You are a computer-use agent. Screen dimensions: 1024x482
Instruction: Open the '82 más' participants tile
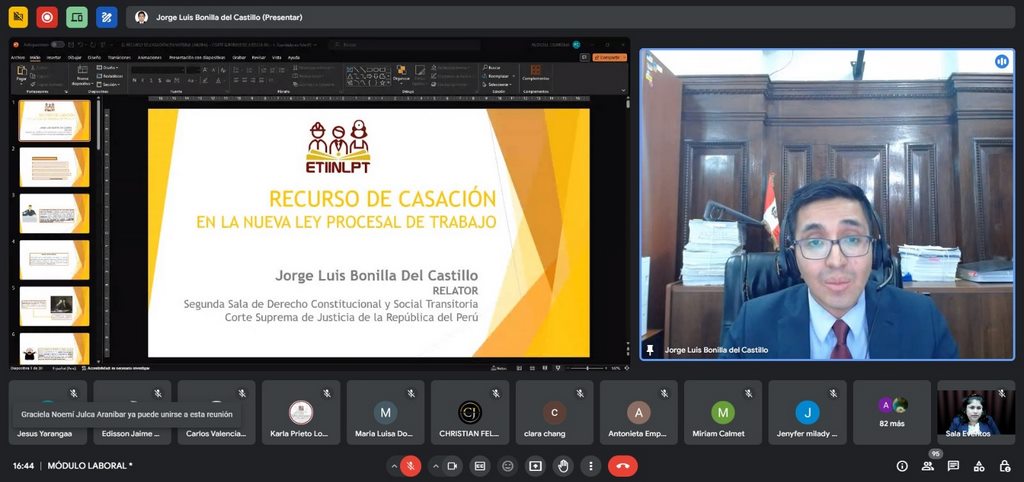point(892,412)
